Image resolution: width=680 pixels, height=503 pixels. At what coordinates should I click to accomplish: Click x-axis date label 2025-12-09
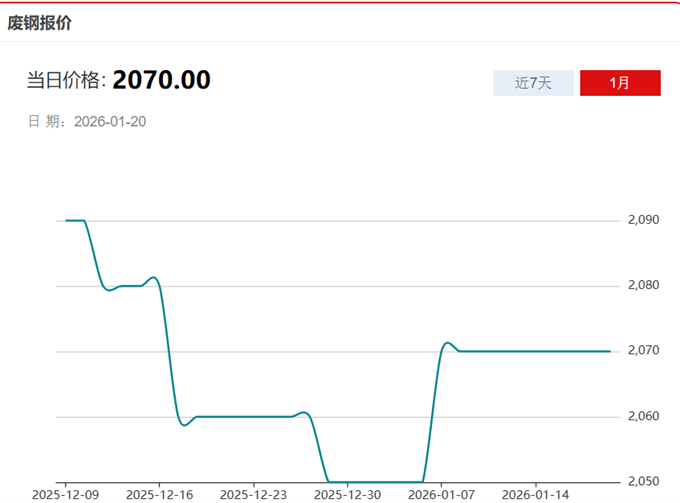pos(66,494)
